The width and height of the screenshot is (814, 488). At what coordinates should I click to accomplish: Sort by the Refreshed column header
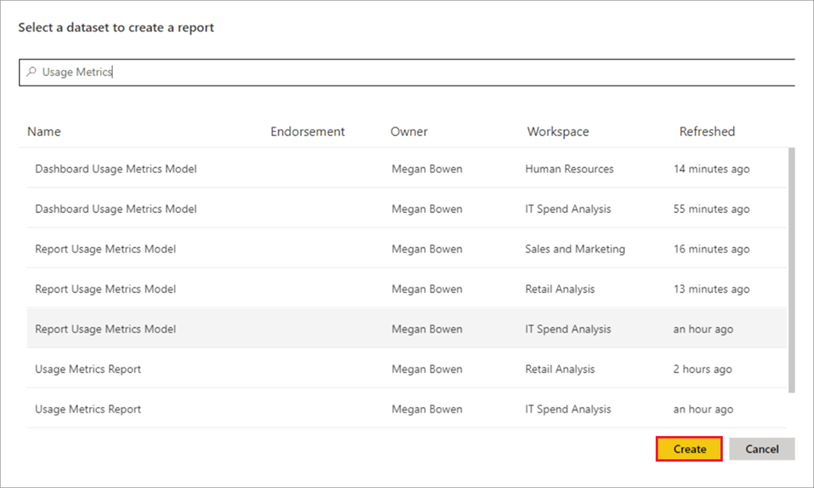707,132
